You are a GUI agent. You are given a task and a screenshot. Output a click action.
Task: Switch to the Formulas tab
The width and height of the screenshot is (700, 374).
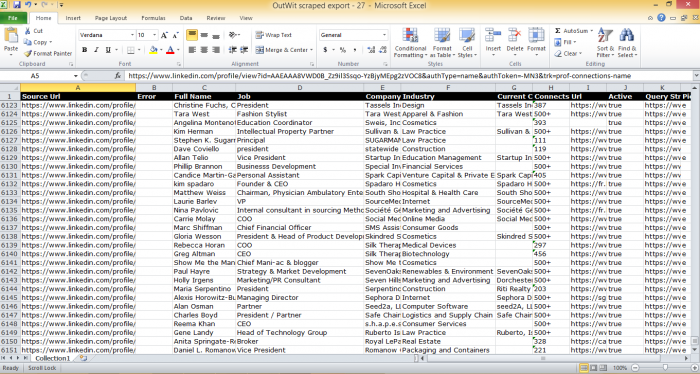[x=153, y=18]
